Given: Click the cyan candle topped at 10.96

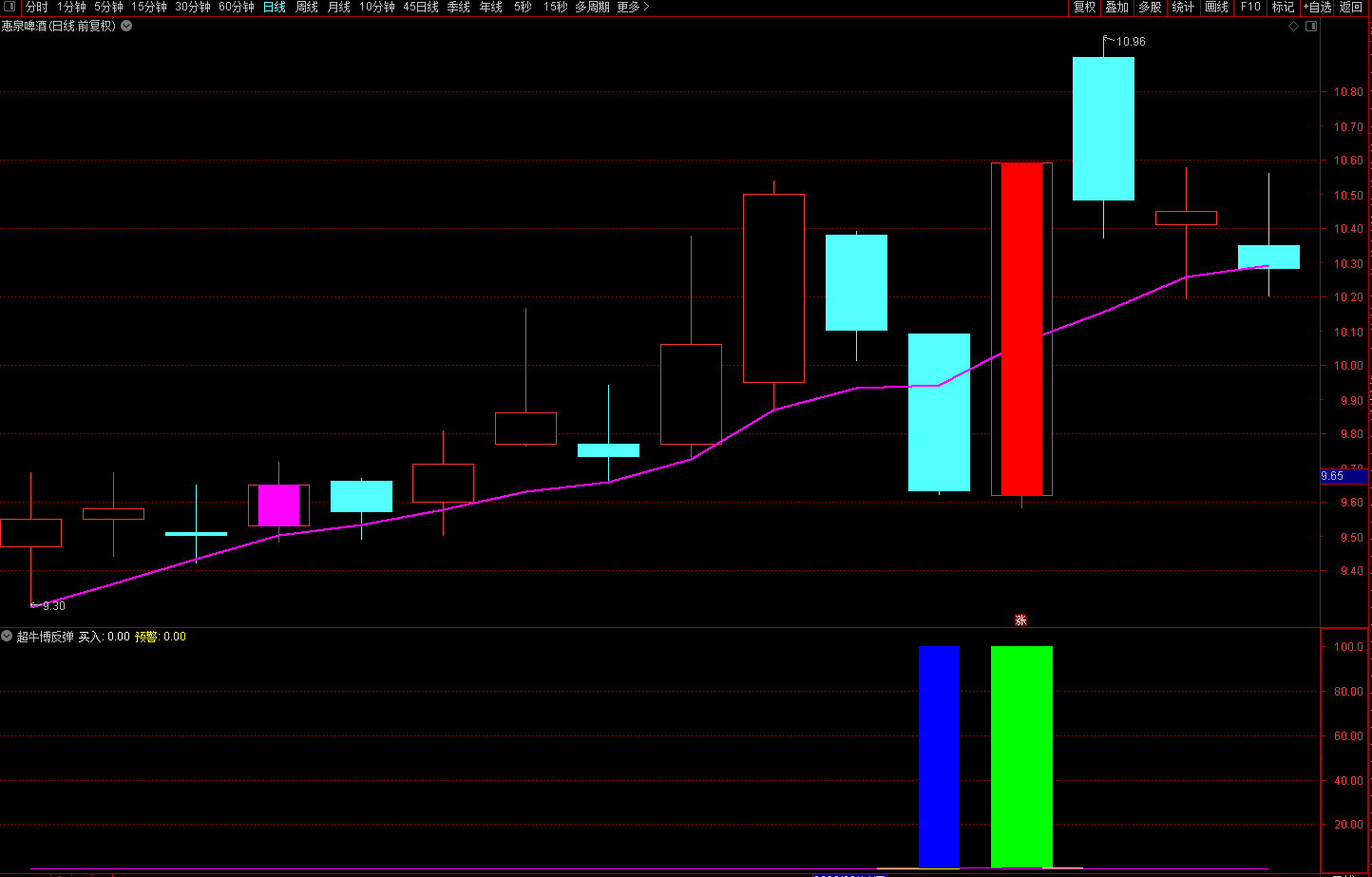Looking at the screenshot, I should pos(1103,128).
